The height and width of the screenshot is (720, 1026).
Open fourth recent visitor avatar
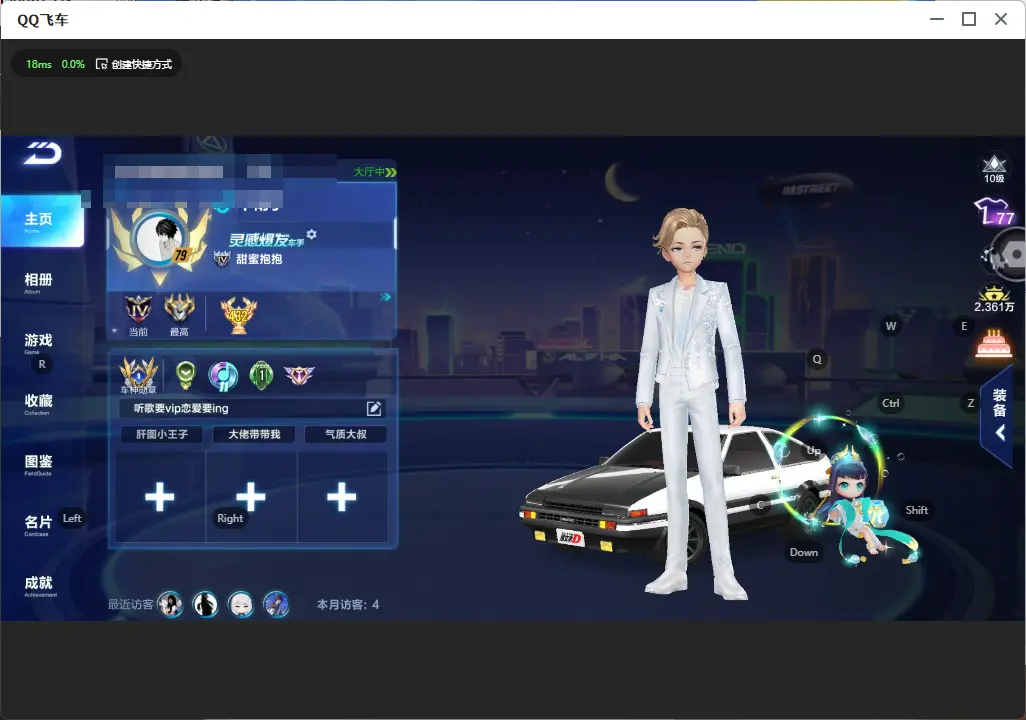[x=276, y=604]
